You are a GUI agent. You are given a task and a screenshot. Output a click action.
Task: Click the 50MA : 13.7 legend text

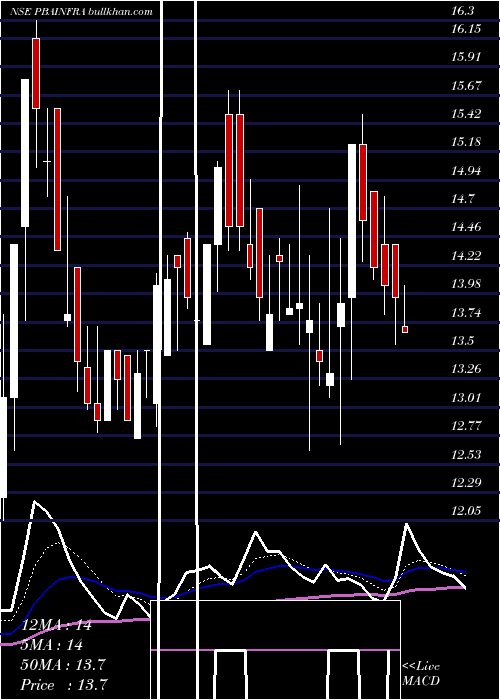(63, 665)
